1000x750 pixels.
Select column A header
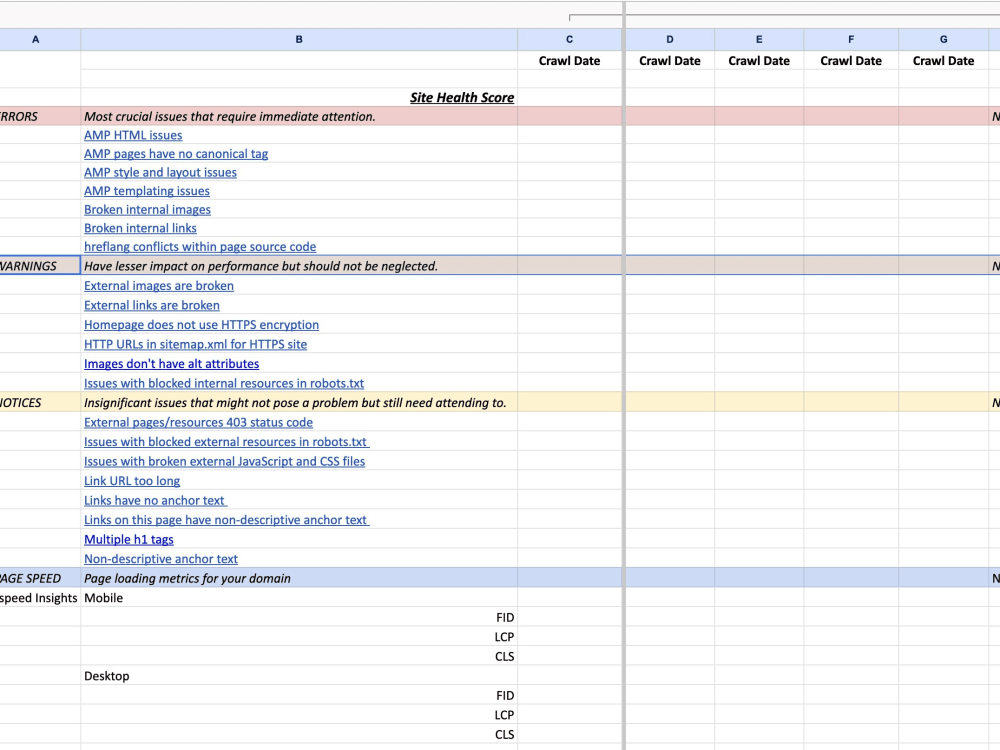[36, 40]
